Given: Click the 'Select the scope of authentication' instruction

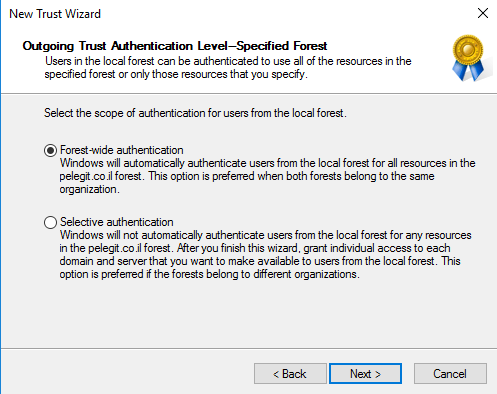Looking at the screenshot, I should tap(195, 113).
